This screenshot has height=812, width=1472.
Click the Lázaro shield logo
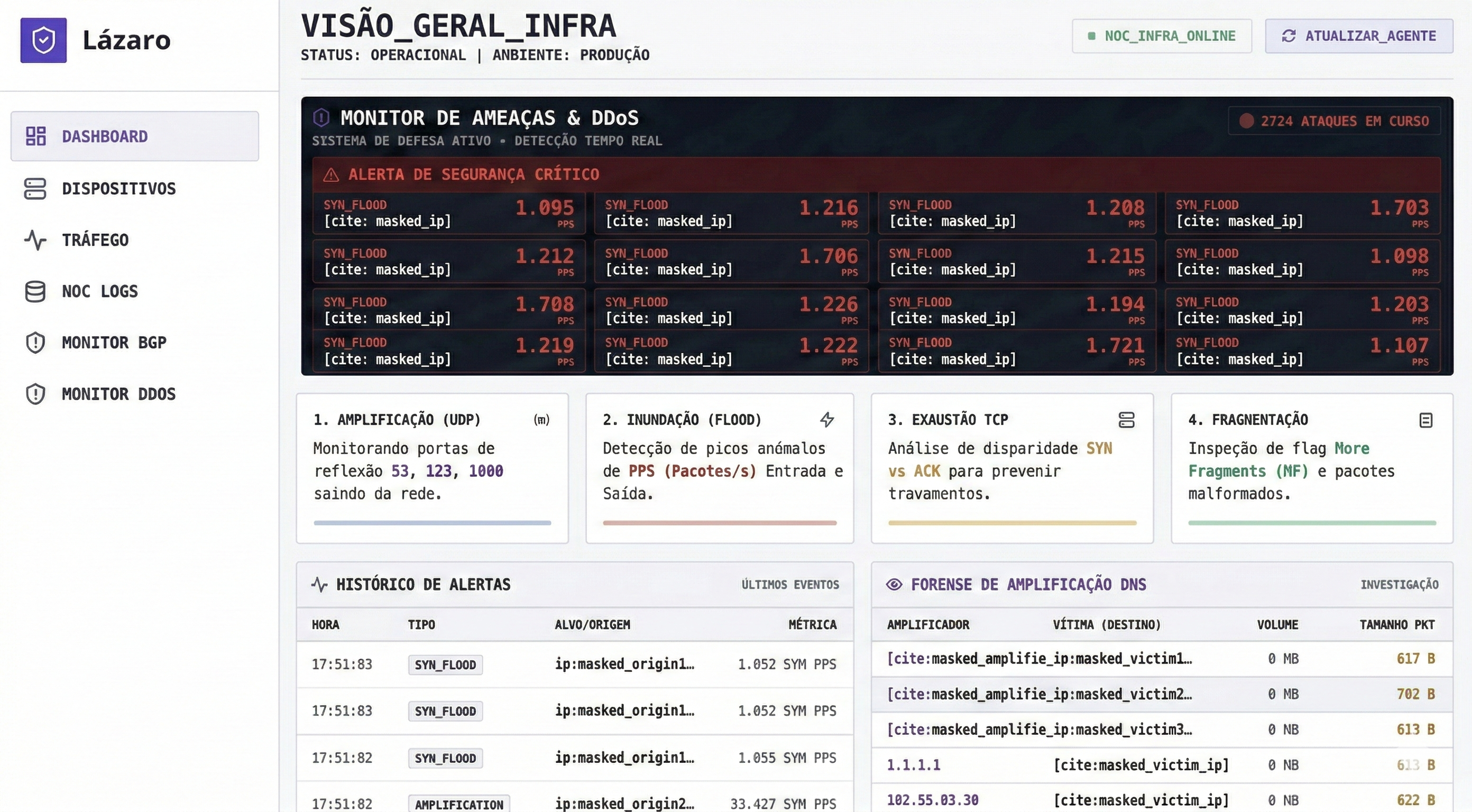pyautogui.click(x=44, y=40)
